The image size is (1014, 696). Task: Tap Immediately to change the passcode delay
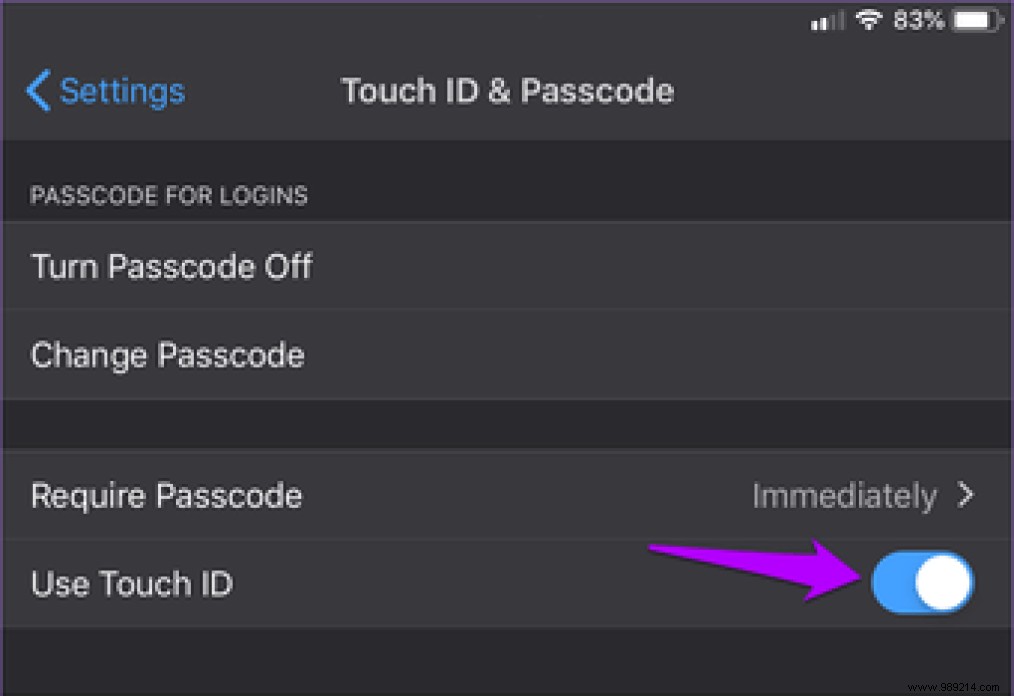(843, 494)
